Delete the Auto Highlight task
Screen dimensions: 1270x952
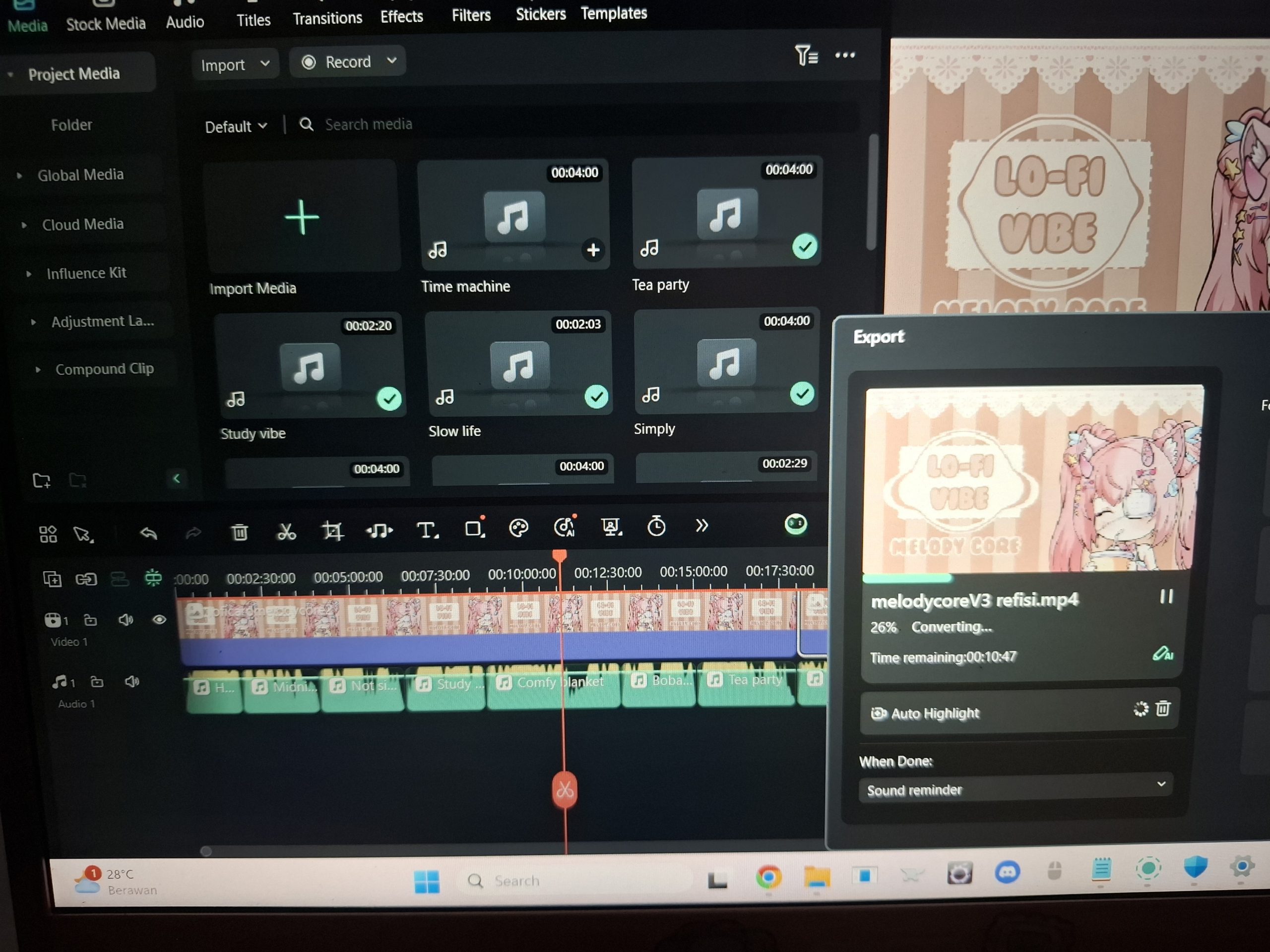[x=1163, y=709]
